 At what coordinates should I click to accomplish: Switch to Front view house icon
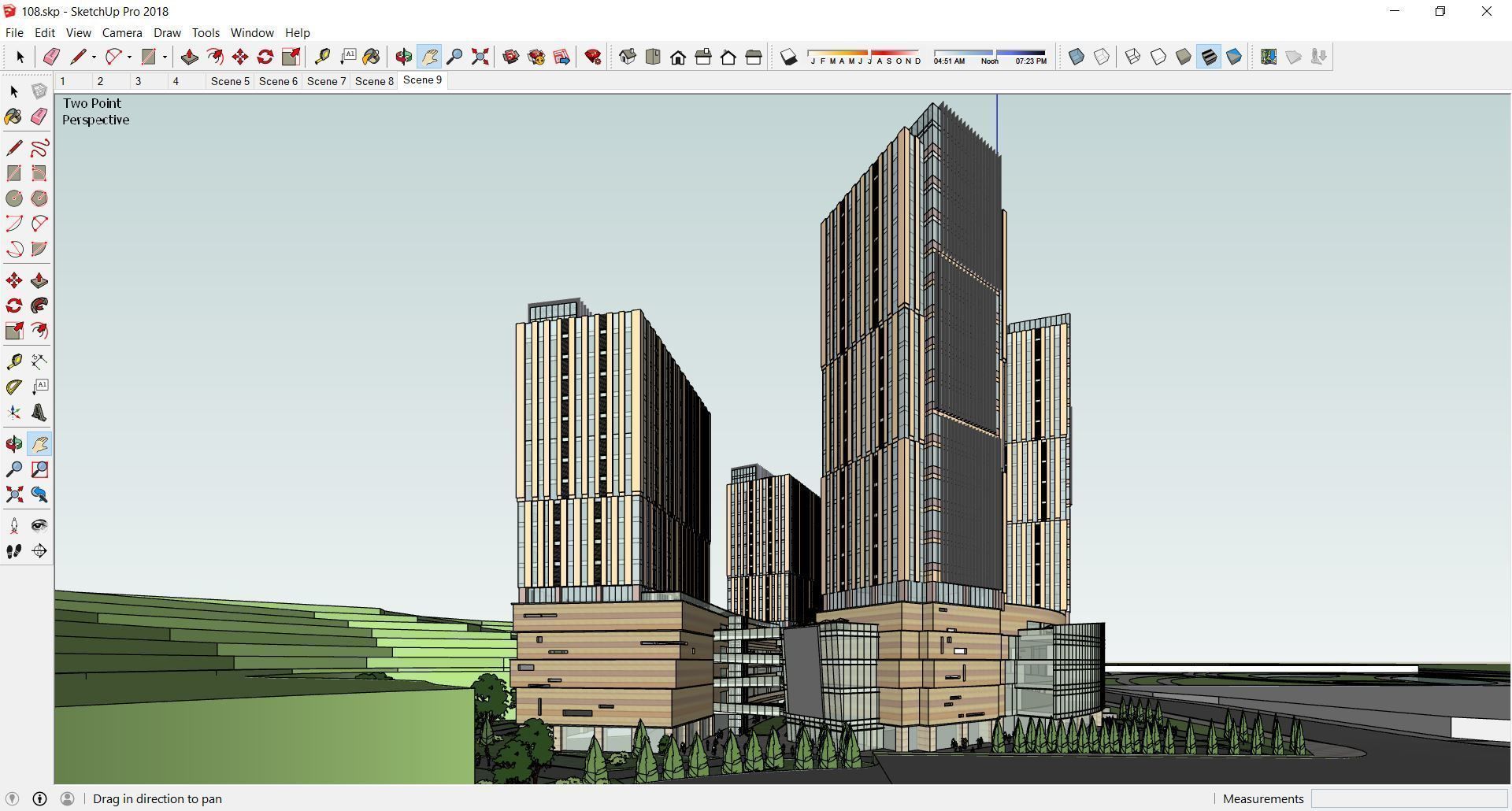[x=678, y=57]
